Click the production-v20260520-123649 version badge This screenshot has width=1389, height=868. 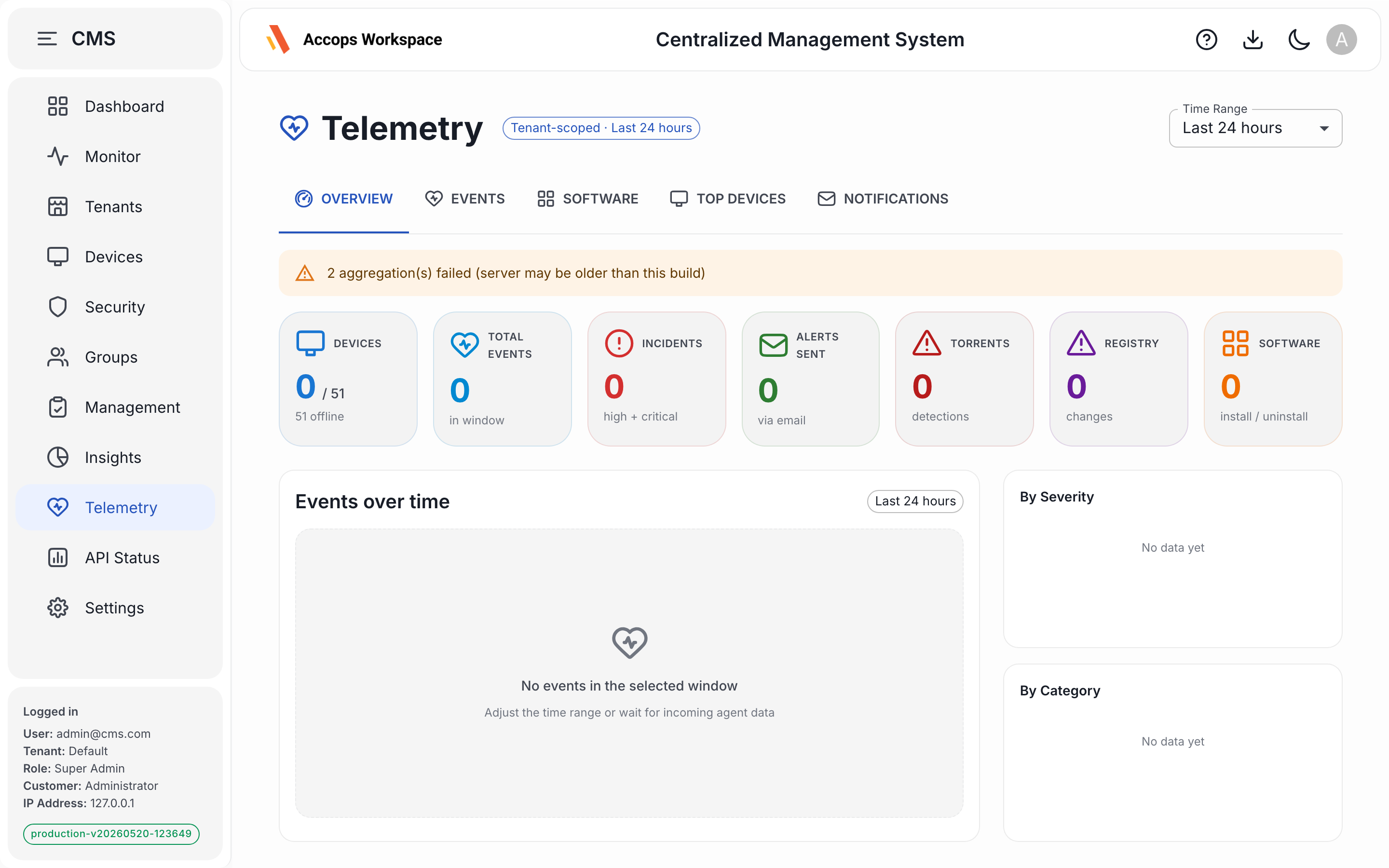tap(111, 834)
